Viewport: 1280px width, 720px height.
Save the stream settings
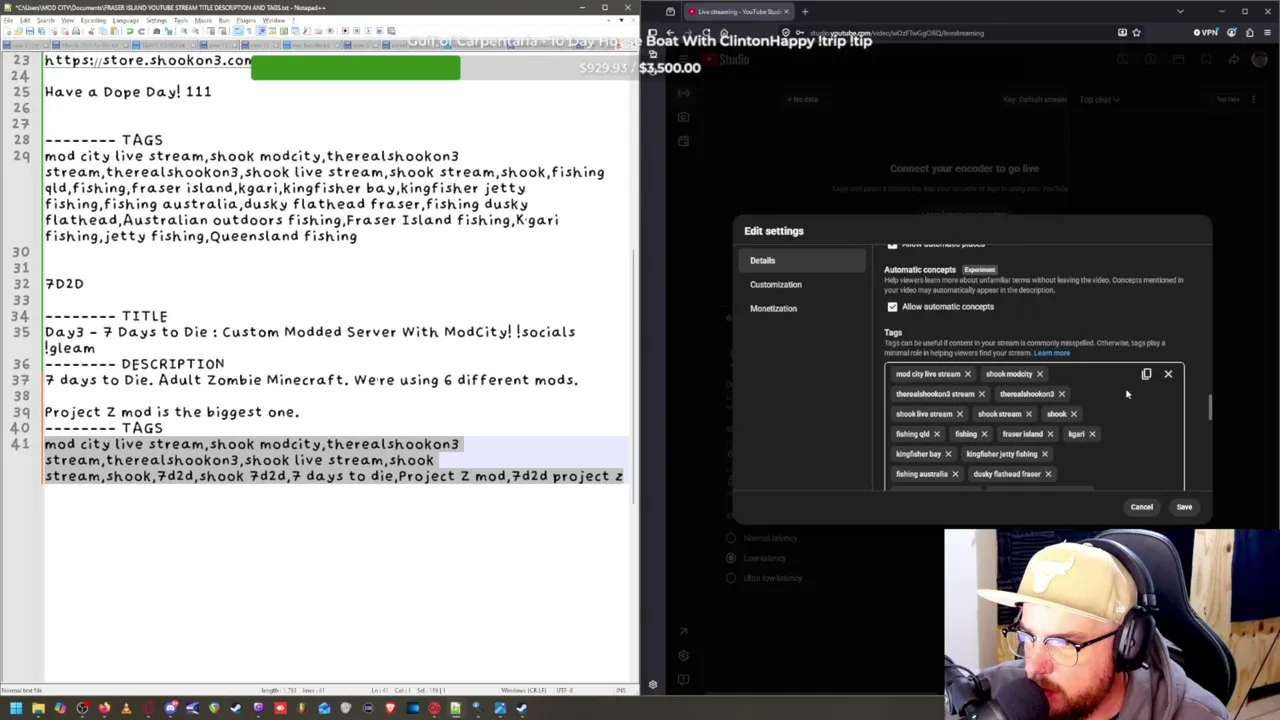pyautogui.click(x=1184, y=507)
